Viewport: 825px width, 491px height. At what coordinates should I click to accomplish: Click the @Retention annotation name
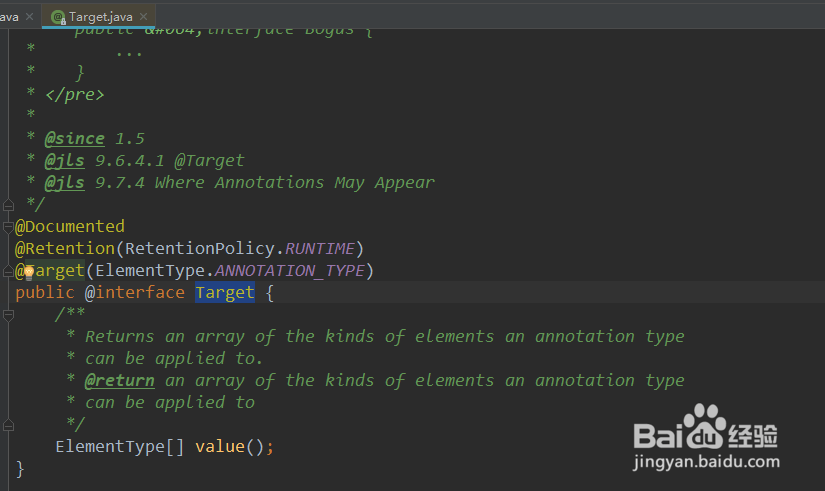point(65,248)
